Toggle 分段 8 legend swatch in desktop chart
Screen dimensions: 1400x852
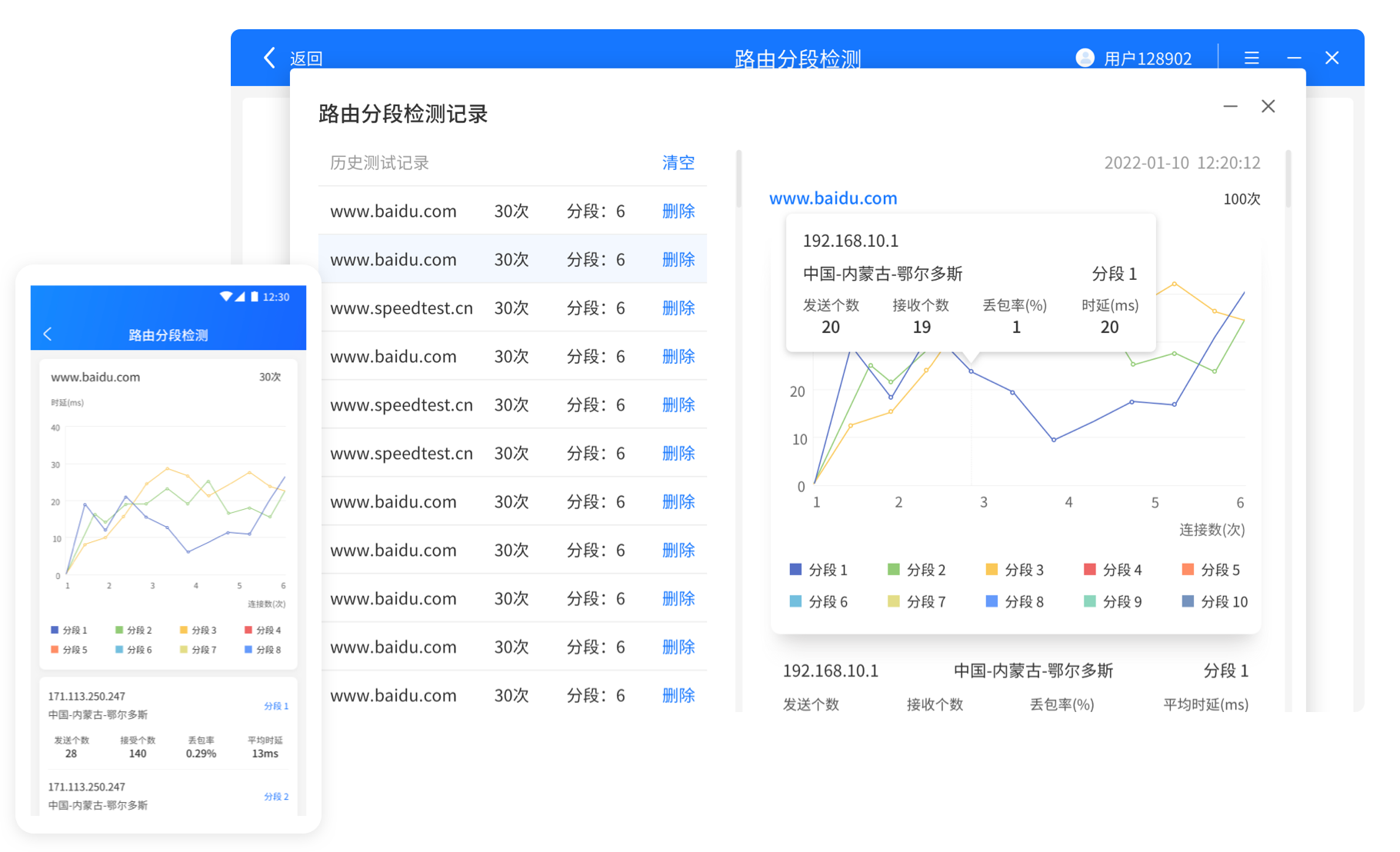pos(992,601)
